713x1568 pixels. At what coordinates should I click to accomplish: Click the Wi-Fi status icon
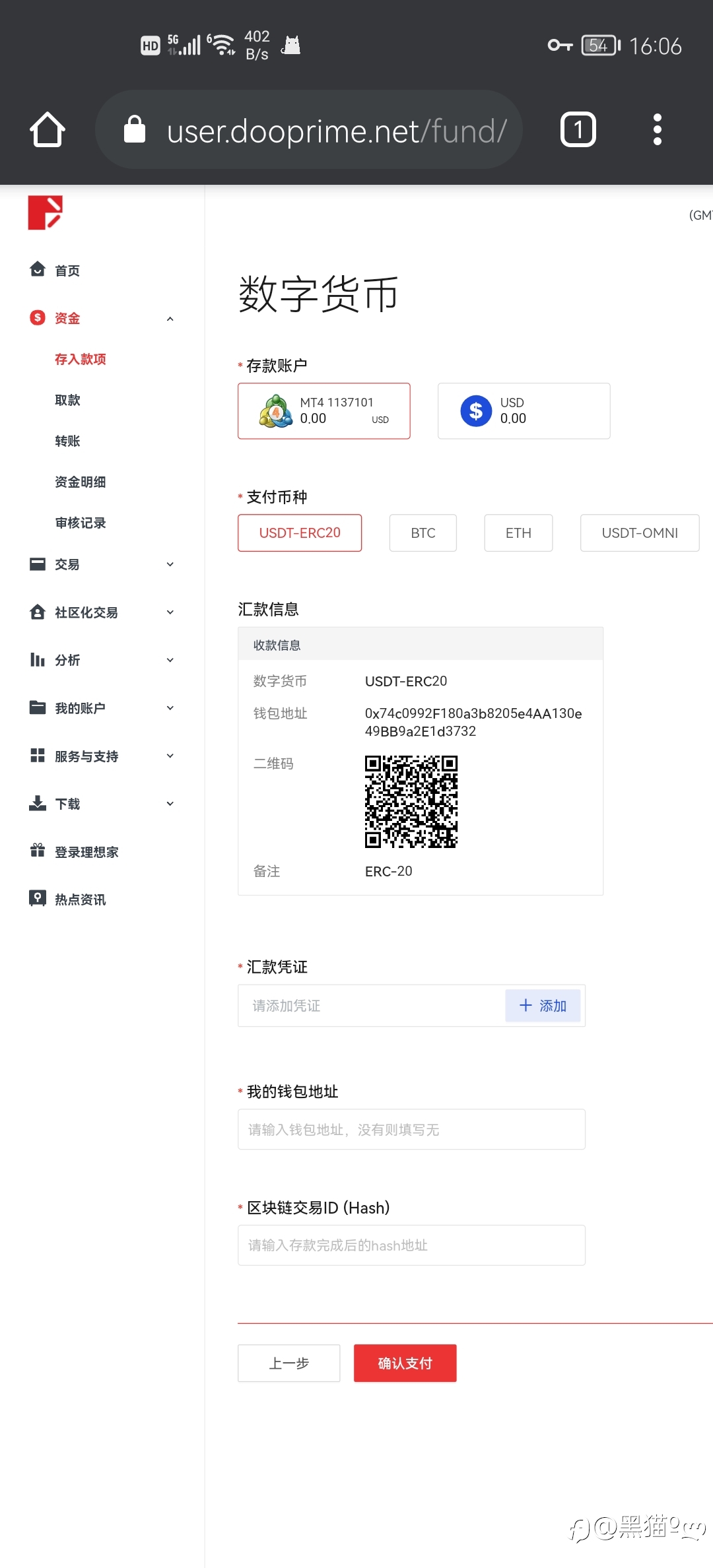[x=223, y=44]
